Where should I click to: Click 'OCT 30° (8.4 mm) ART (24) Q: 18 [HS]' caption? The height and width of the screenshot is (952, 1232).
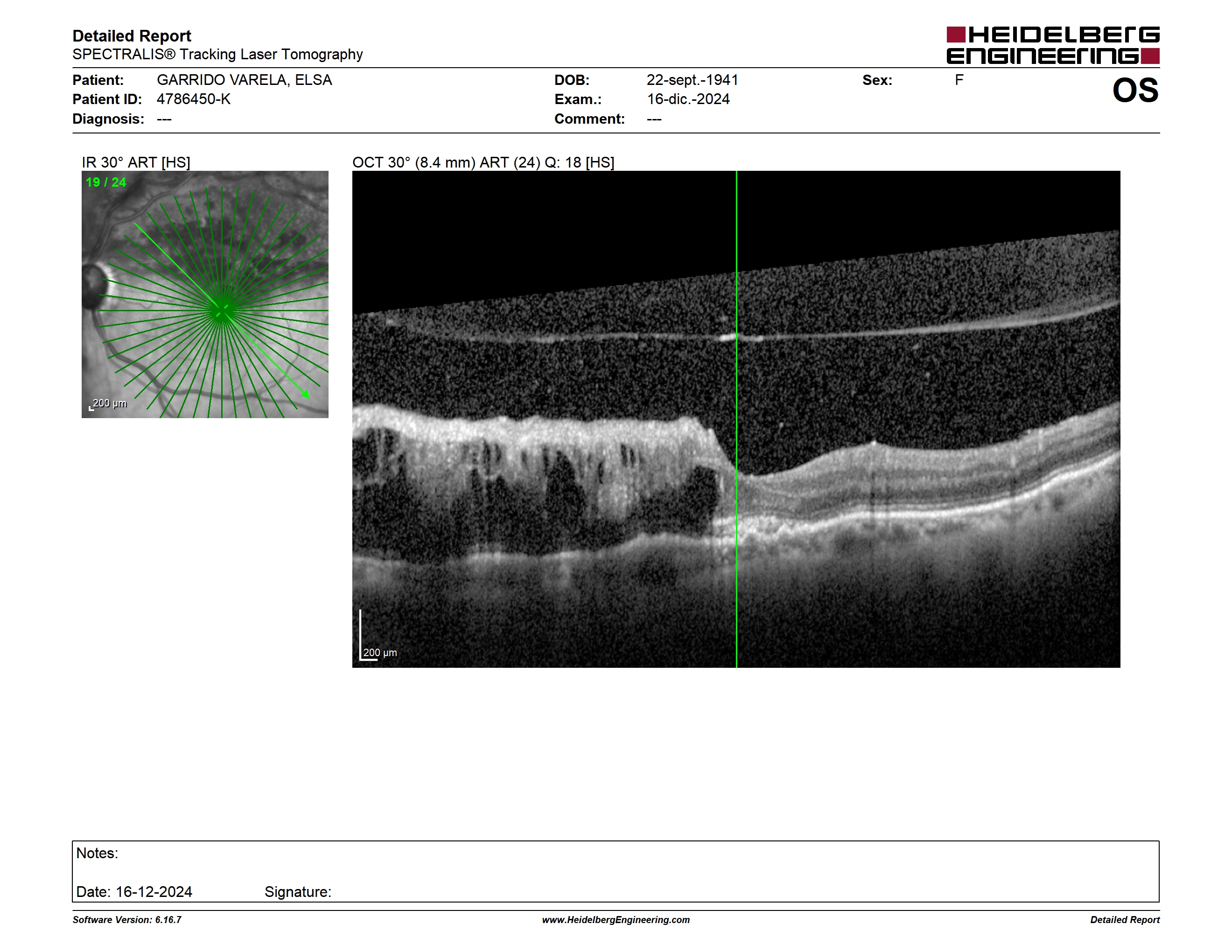pos(483,162)
